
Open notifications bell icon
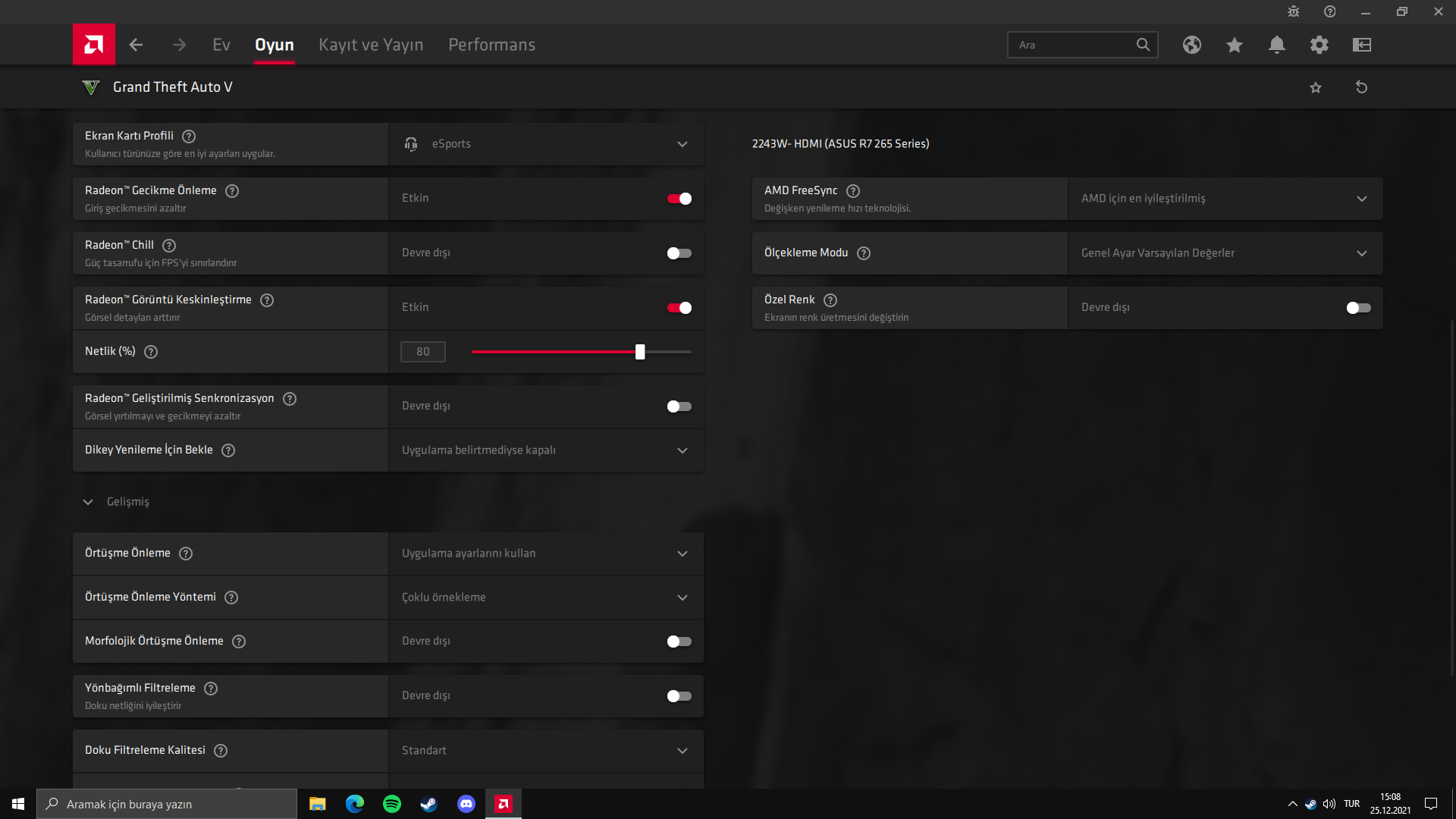[1276, 45]
